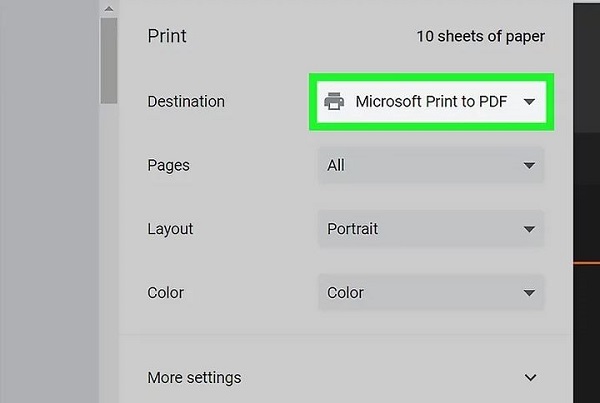Viewport: 600px width, 403px height.
Task: Open the Color mode selector value
Action: tap(431, 293)
